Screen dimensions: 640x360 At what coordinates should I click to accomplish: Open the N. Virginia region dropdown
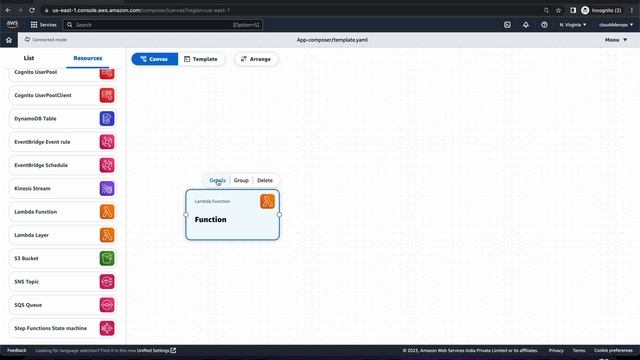573,24
